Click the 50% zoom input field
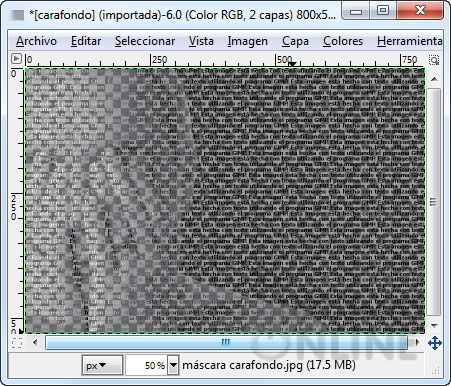The image size is (451, 386). 147,365
